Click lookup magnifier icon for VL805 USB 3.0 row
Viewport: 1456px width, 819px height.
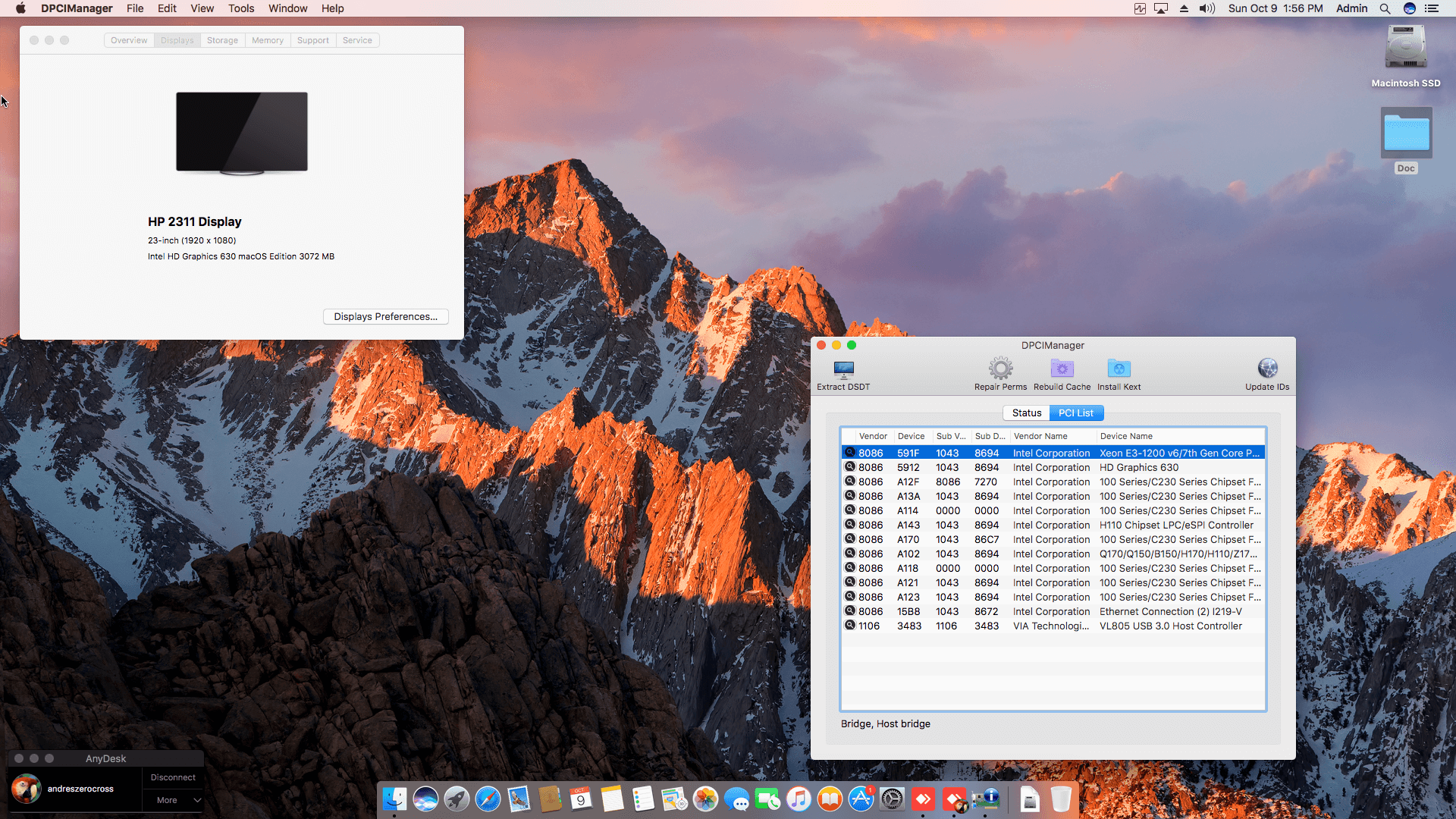[x=850, y=626]
